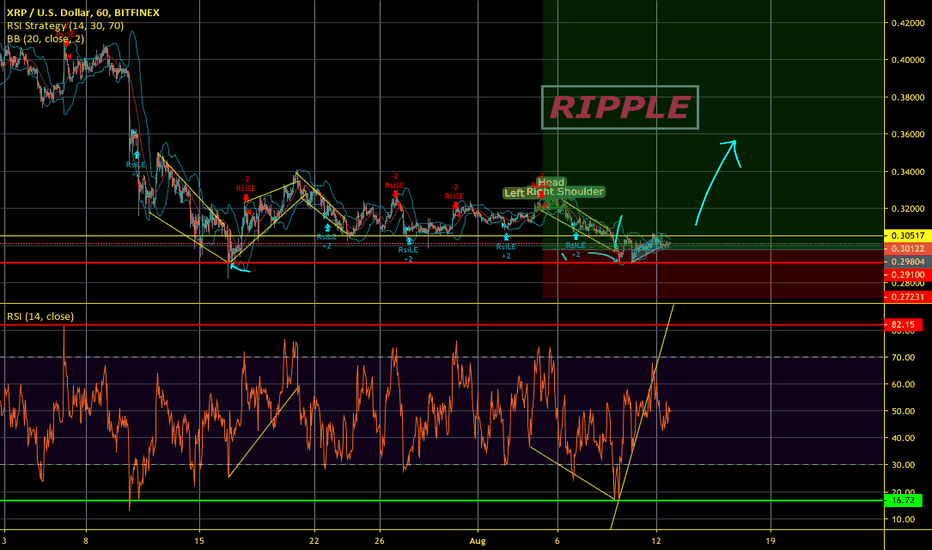Click the red 0.29100 price label

pyautogui.click(x=908, y=275)
